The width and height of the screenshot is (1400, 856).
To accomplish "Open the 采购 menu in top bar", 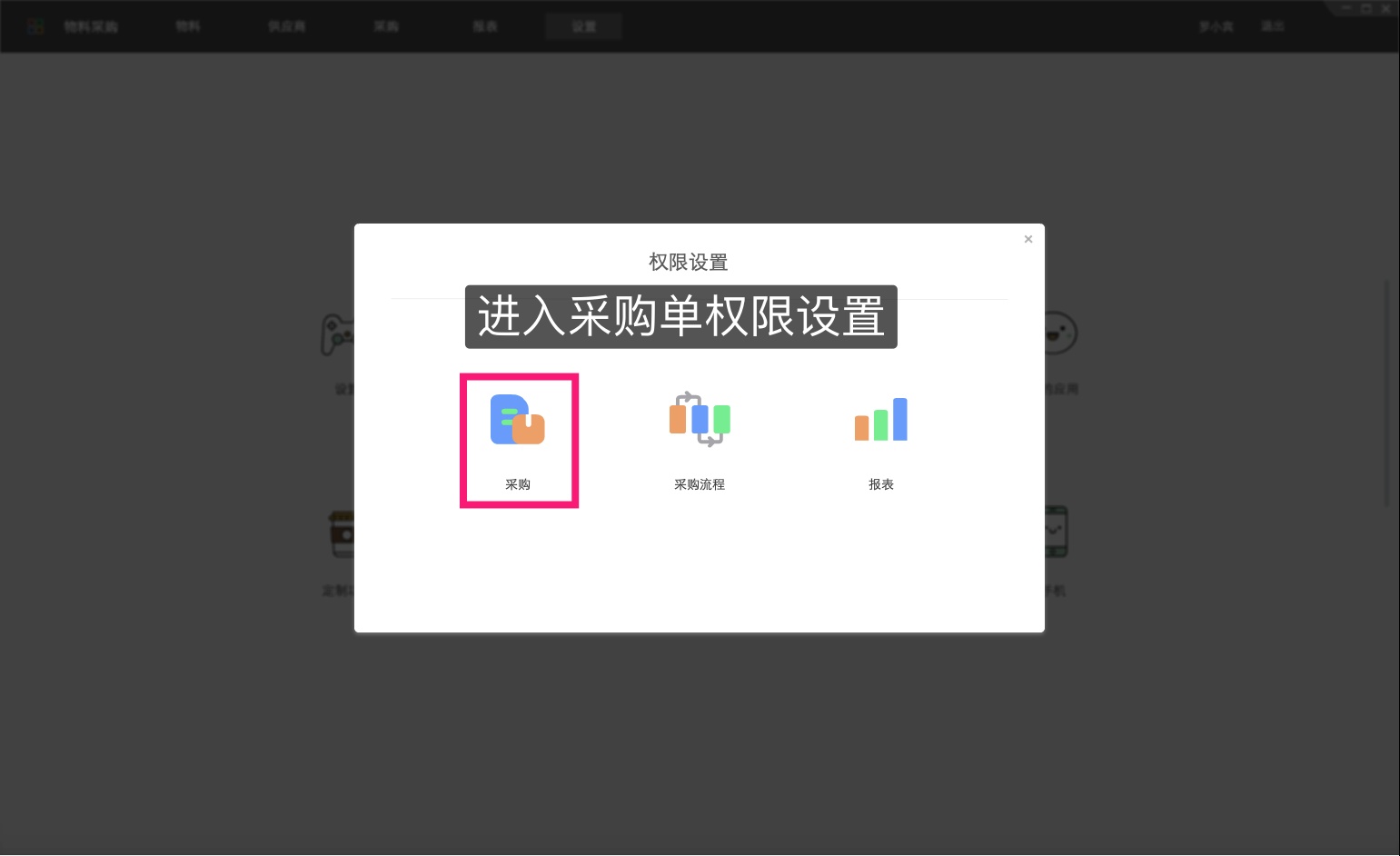I will pyautogui.click(x=385, y=25).
